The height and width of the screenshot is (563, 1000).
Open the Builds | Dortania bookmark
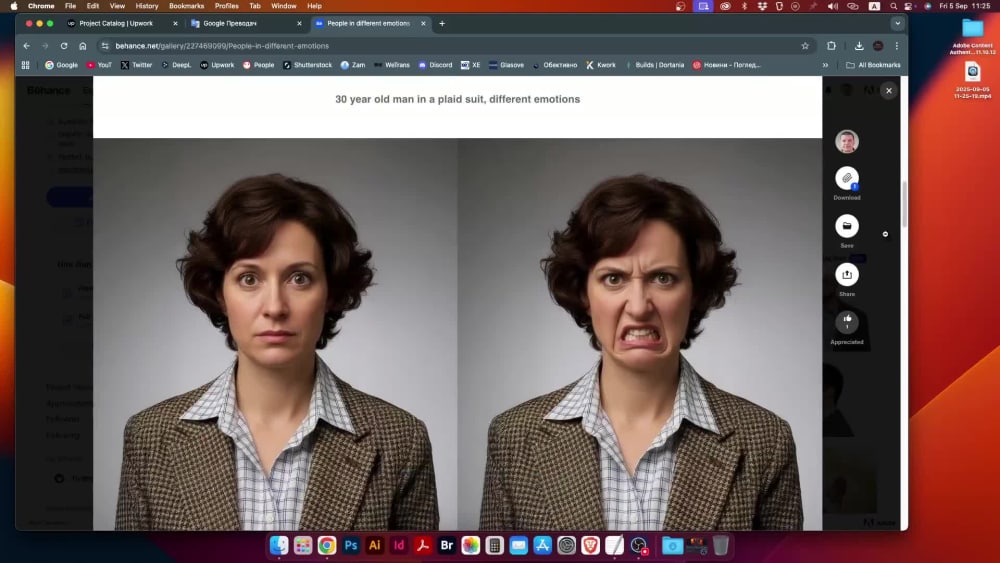pos(654,65)
